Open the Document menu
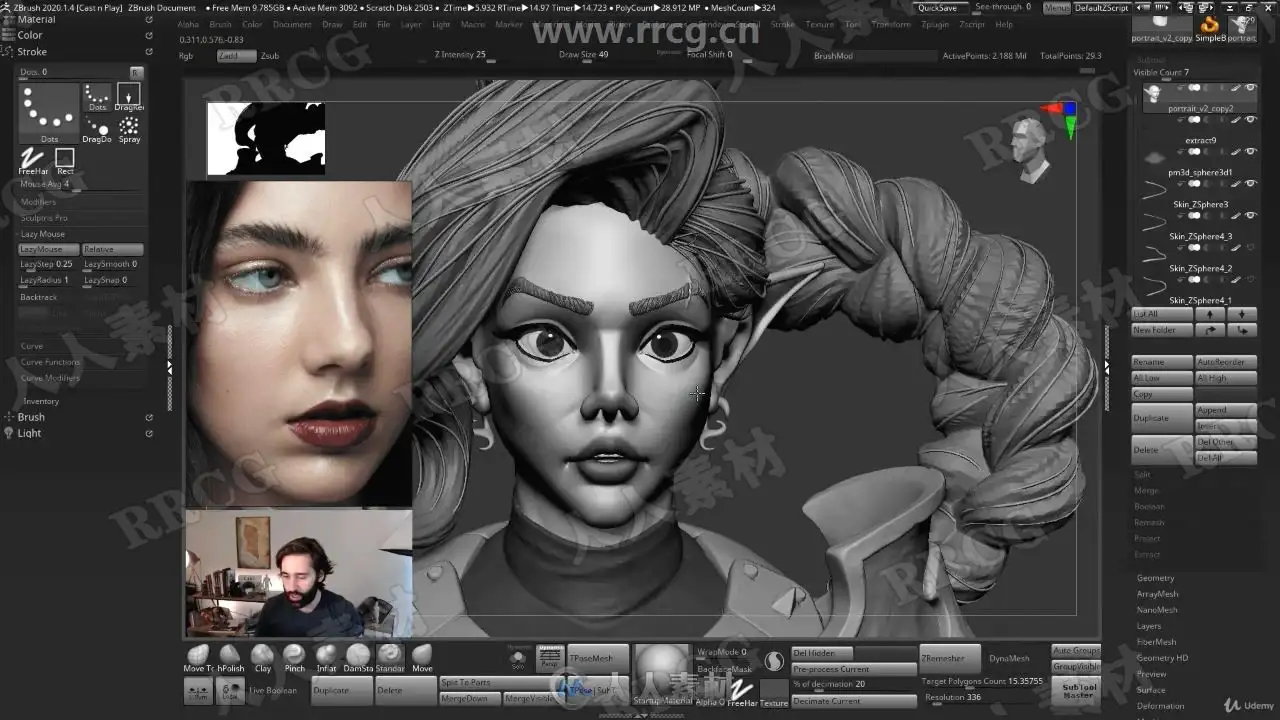 coord(292,24)
